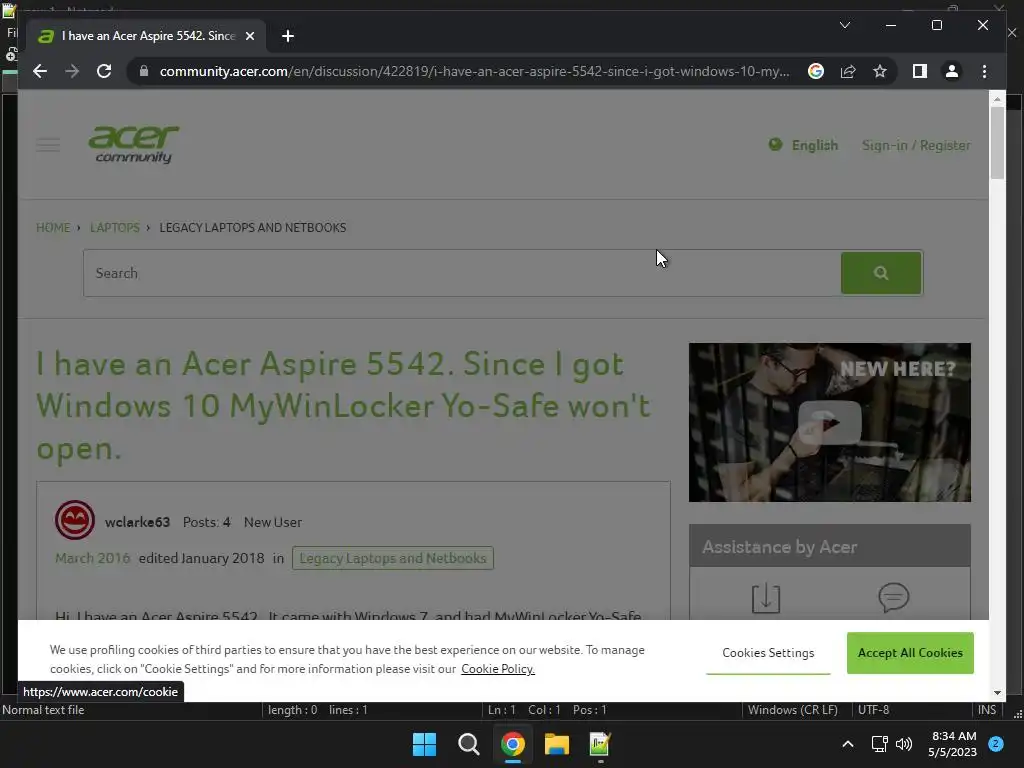
Task: Open the wclarke63 profile name
Action: 137,522
